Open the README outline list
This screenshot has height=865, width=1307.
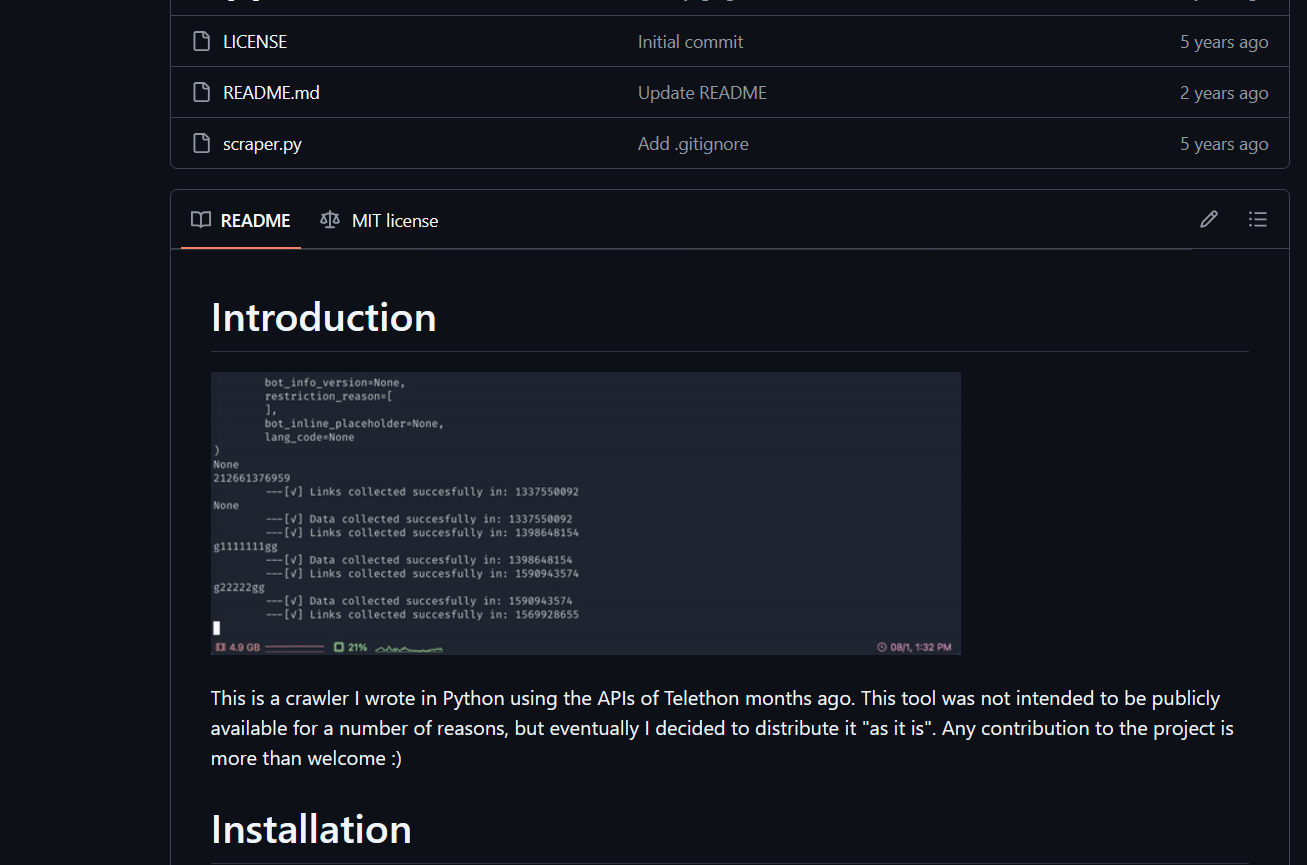(x=1258, y=219)
